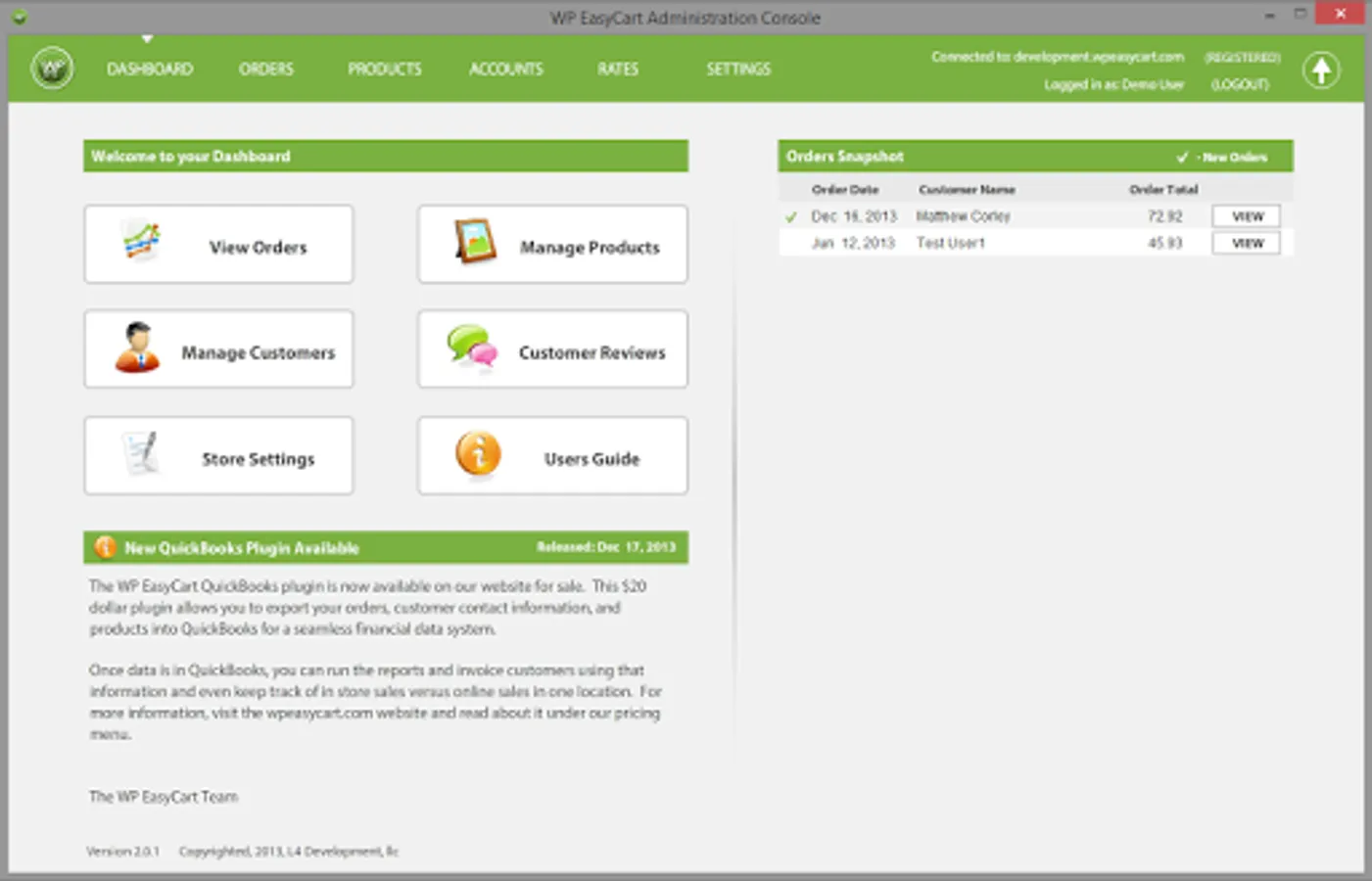Click the Order Total column header
This screenshot has width=1372, height=881.
click(x=1163, y=189)
